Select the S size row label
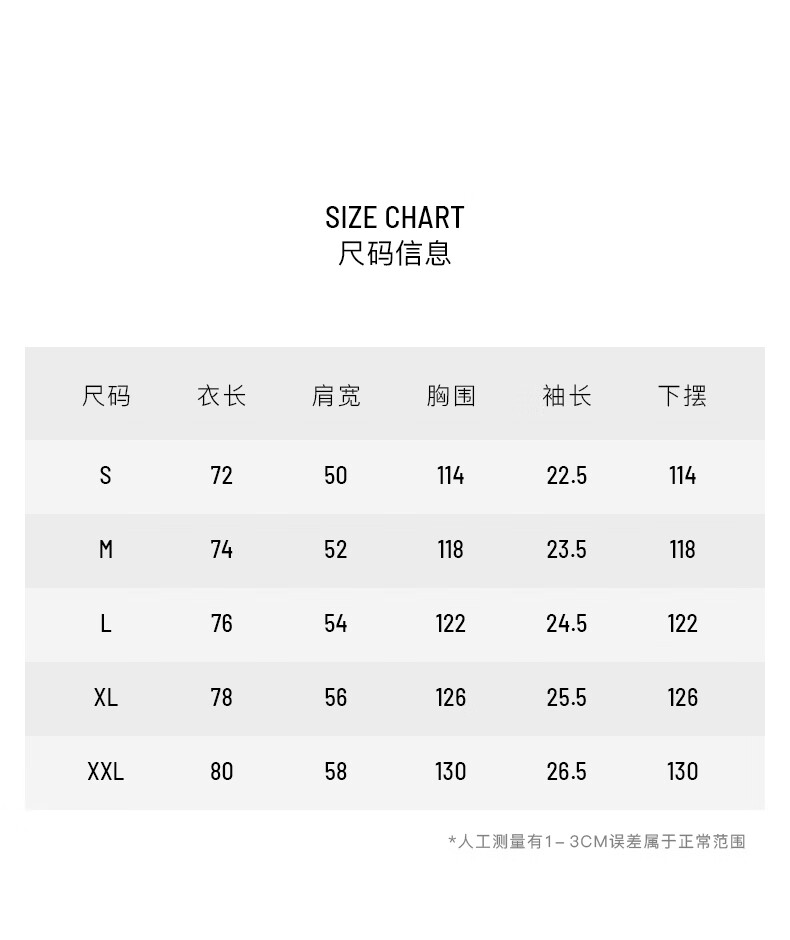 point(105,475)
